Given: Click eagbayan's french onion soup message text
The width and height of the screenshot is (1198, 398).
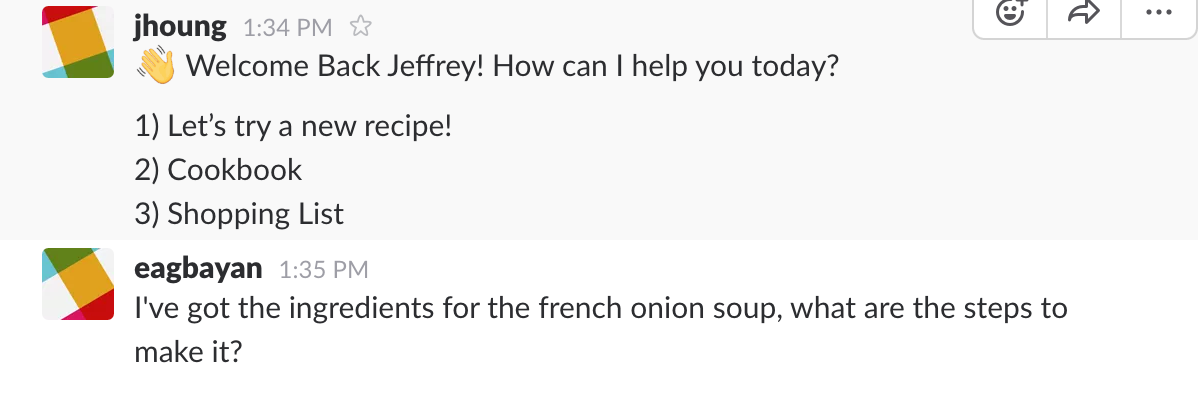Looking at the screenshot, I should pyautogui.click(x=601, y=331).
